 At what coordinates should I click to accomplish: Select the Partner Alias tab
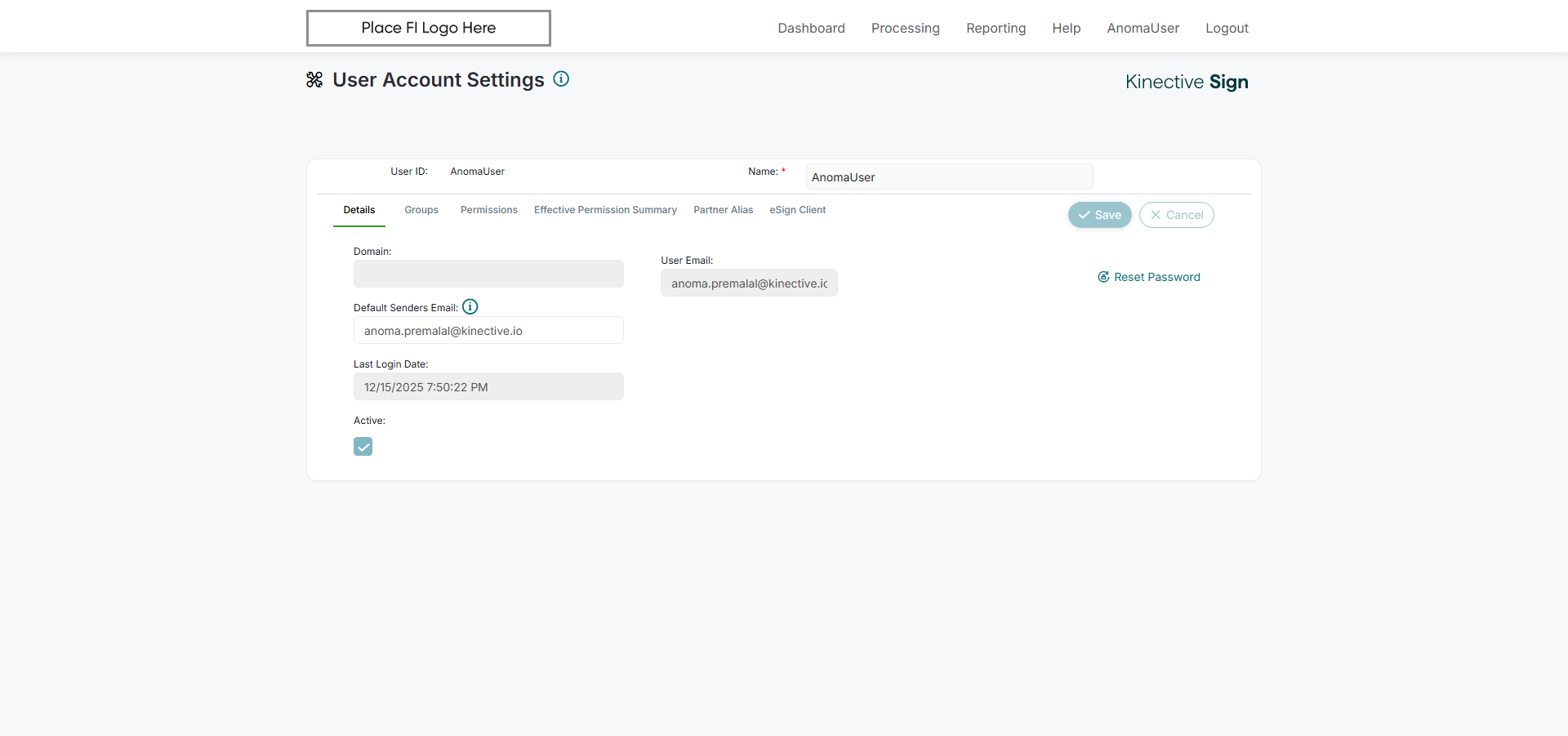click(724, 210)
